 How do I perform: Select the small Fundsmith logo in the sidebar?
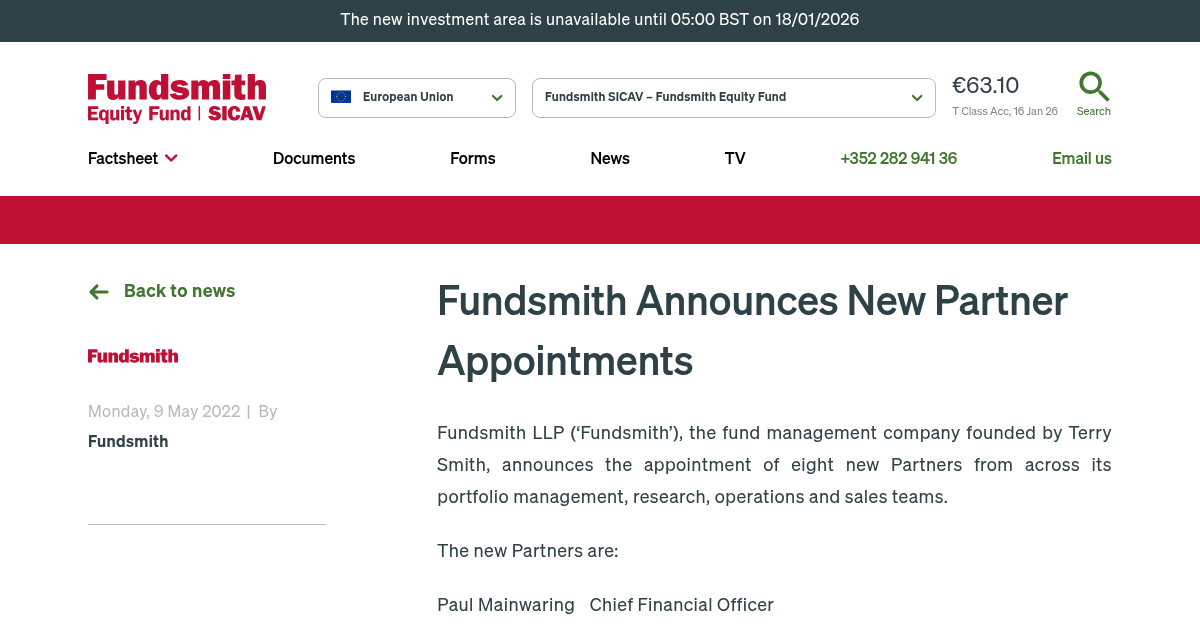[x=132, y=356]
